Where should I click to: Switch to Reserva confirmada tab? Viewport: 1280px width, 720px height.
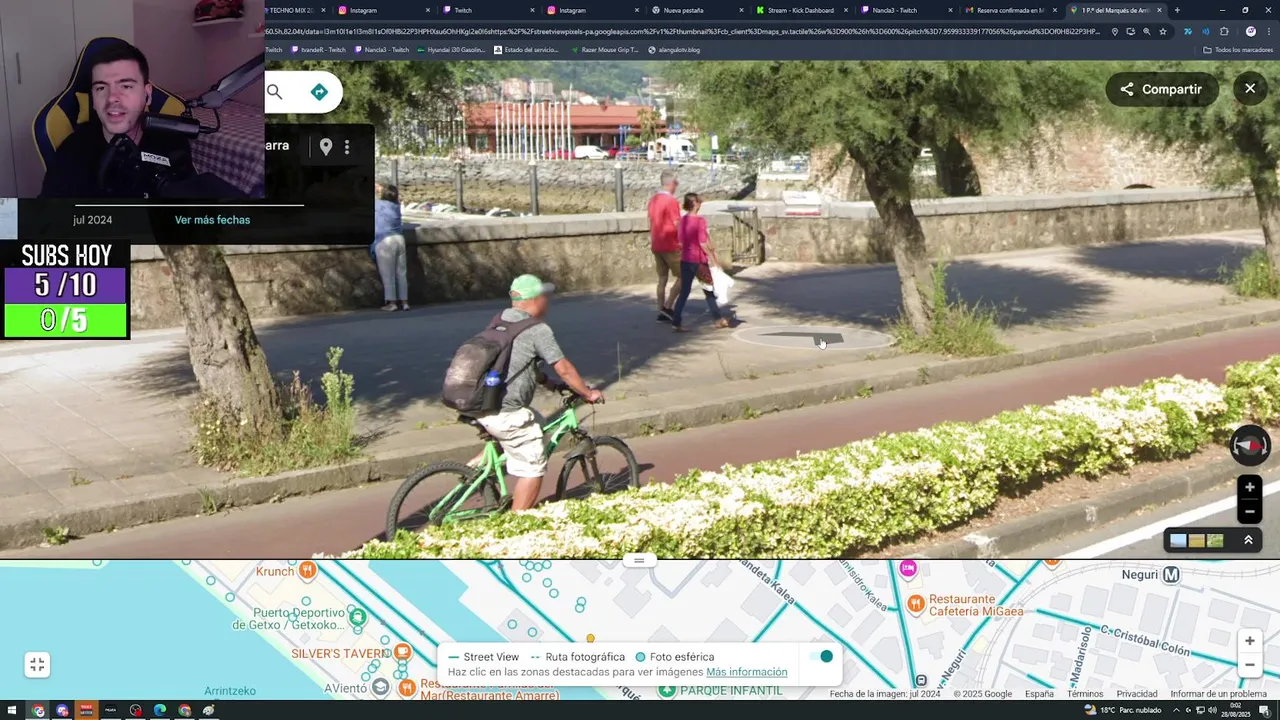click(x=1010, y=10)
